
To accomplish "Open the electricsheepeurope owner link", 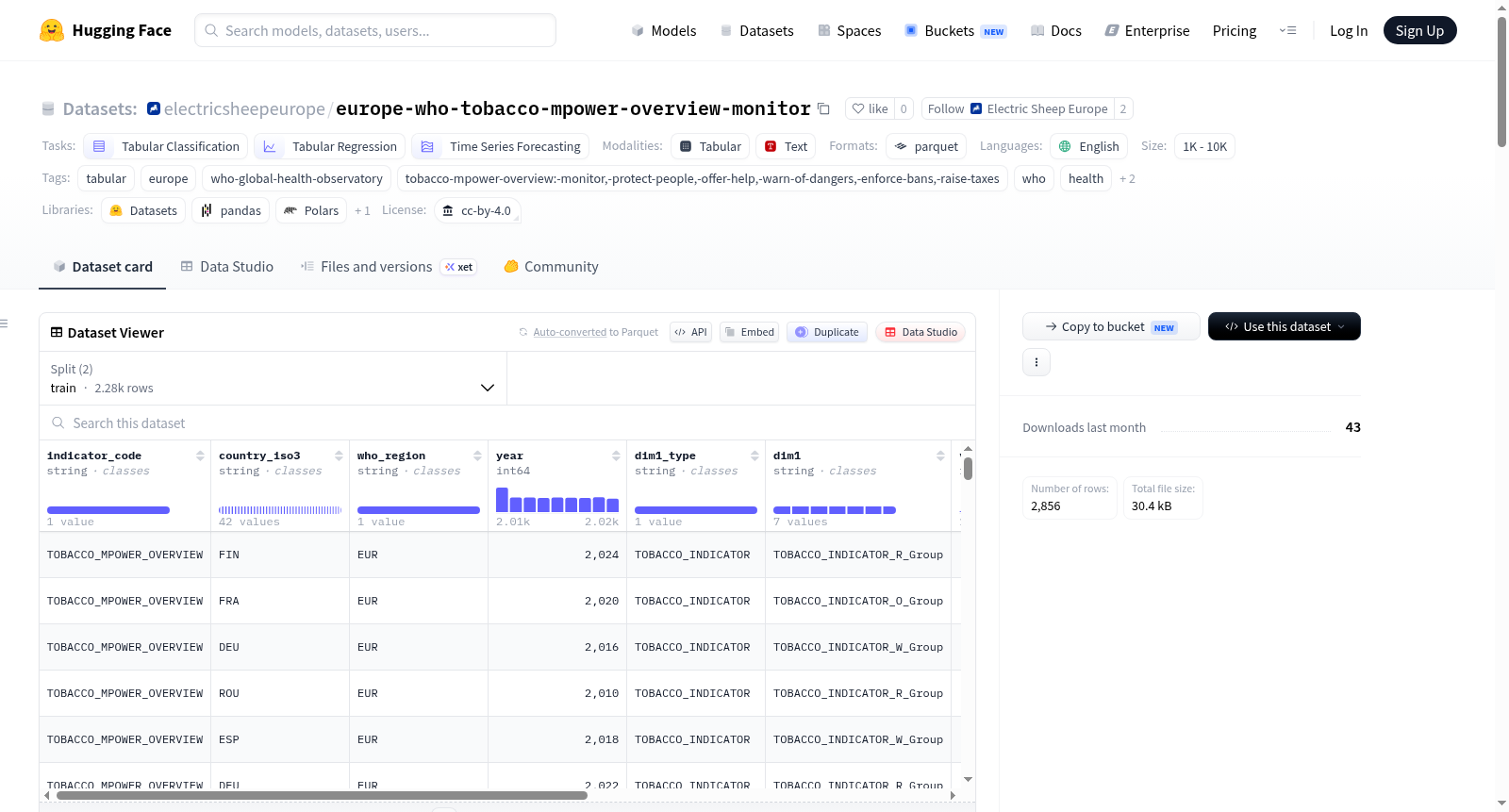I will [x=244, y=108].
